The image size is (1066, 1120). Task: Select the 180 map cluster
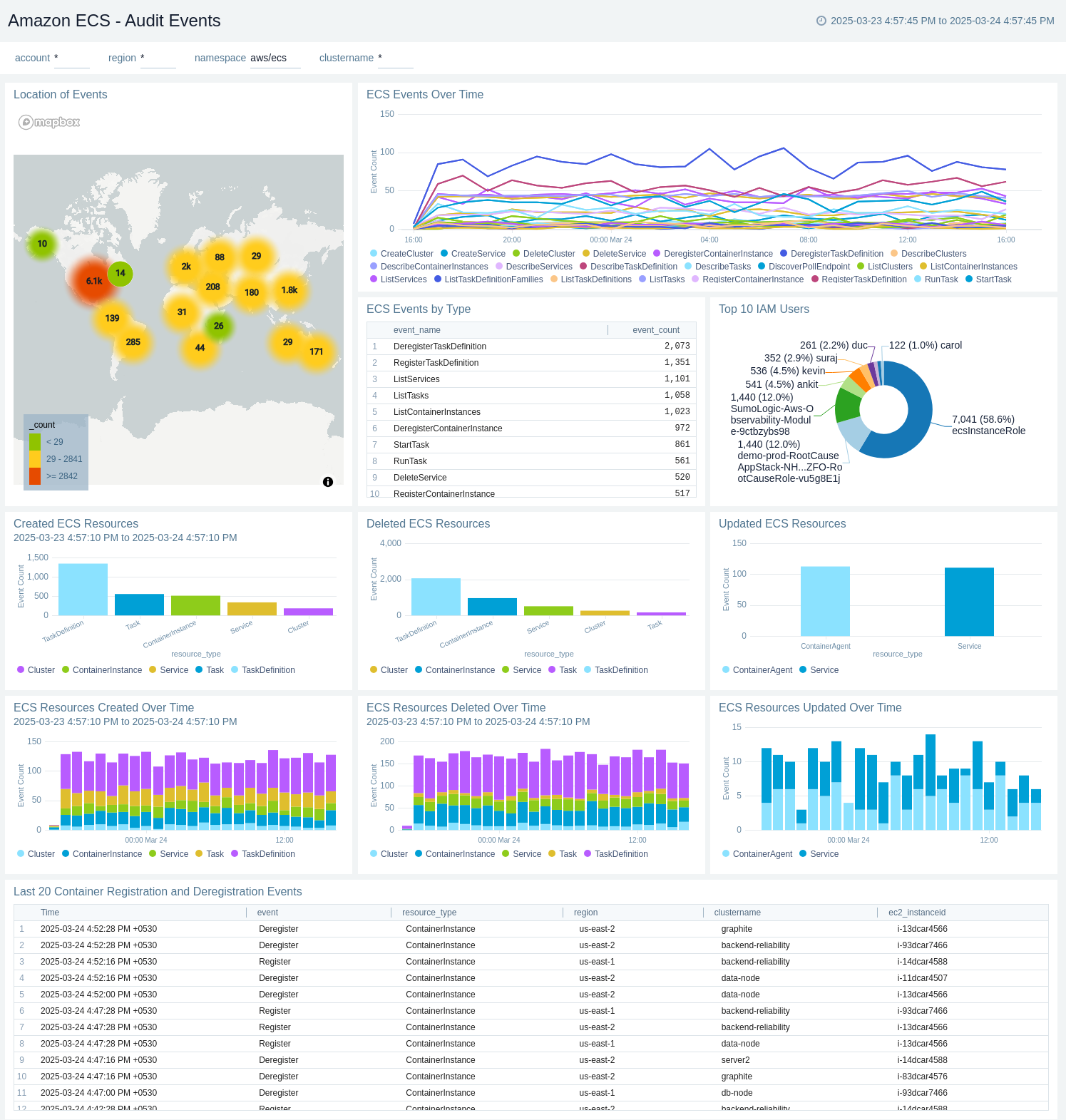tap(252, 292)
